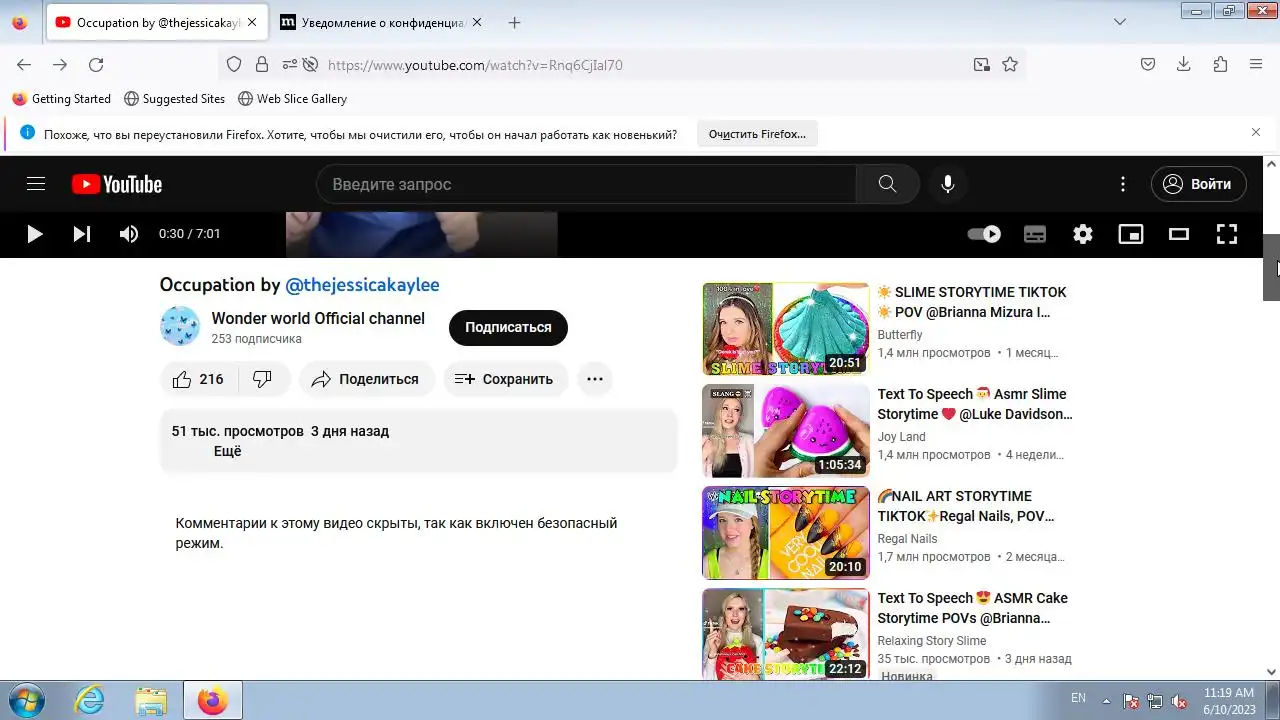Show site security padlock info
This screenshot has width=1280, height=720.
pos(262,64)
